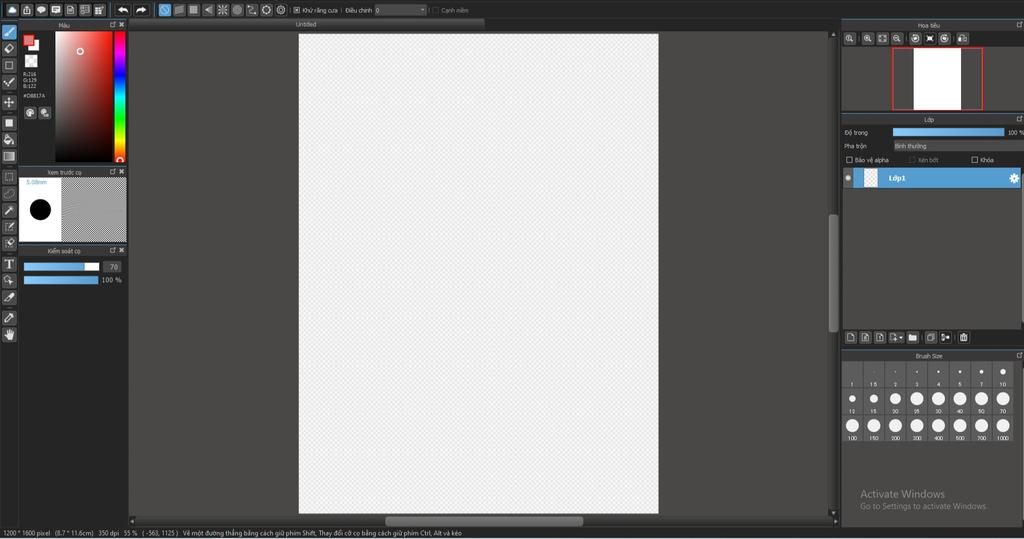This screenshot has height=539, width=1024.
Task: Select the Select Pen tool
Action: pos(9,227)
